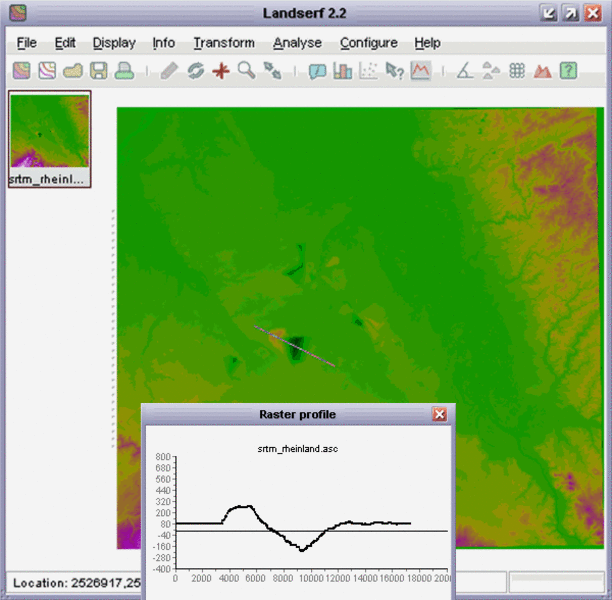This screenshot has width=612, height=600.
Task: Click the histogram bar chart icon
Action: click(344, 71)
